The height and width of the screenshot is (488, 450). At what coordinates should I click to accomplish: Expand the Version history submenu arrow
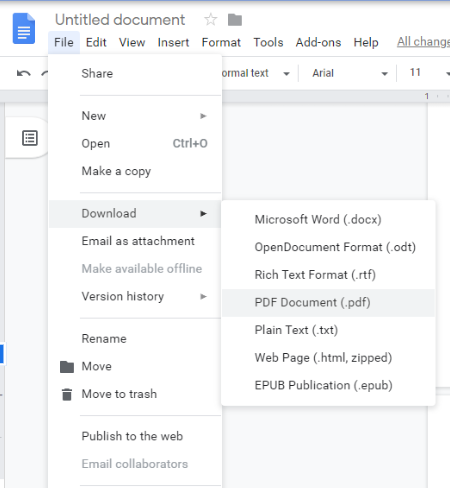click(x=203, y=296)
